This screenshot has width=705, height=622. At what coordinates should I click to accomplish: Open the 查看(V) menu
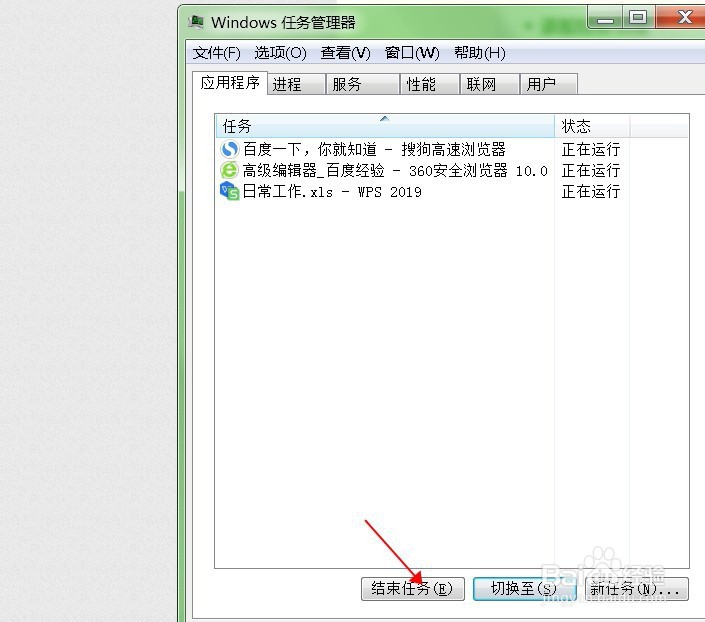click(x=345, y=53)
